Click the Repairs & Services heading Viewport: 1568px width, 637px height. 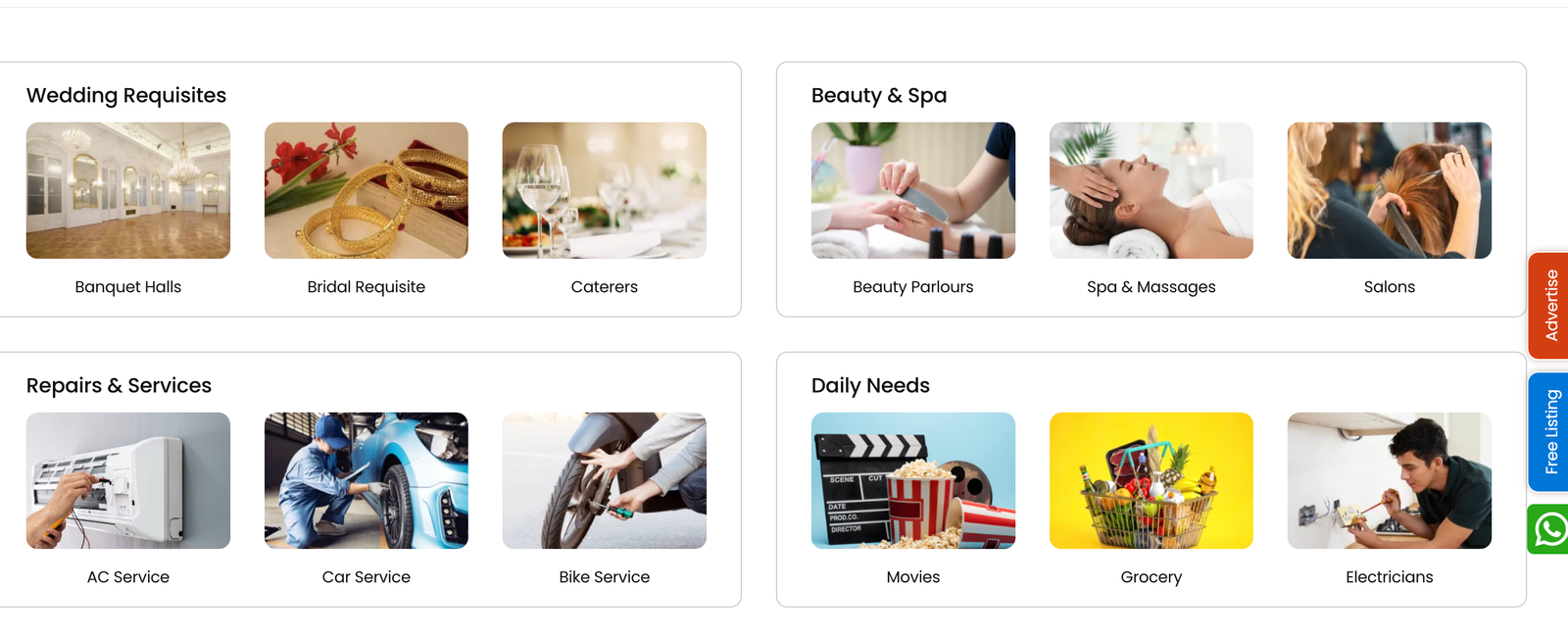click(x=119, y=385)
